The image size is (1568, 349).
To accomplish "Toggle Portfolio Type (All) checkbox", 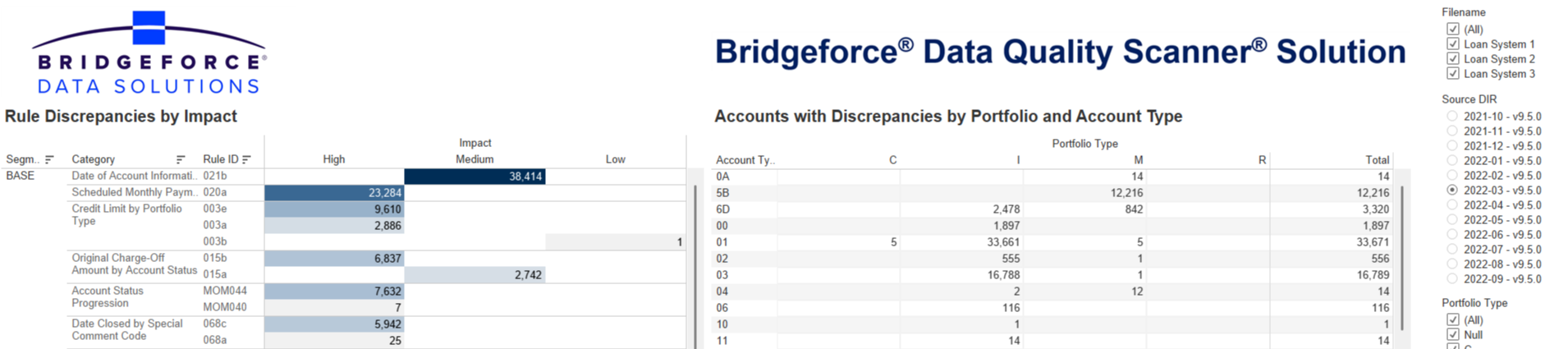I will pyautogui.click(x=1453, y=319).
